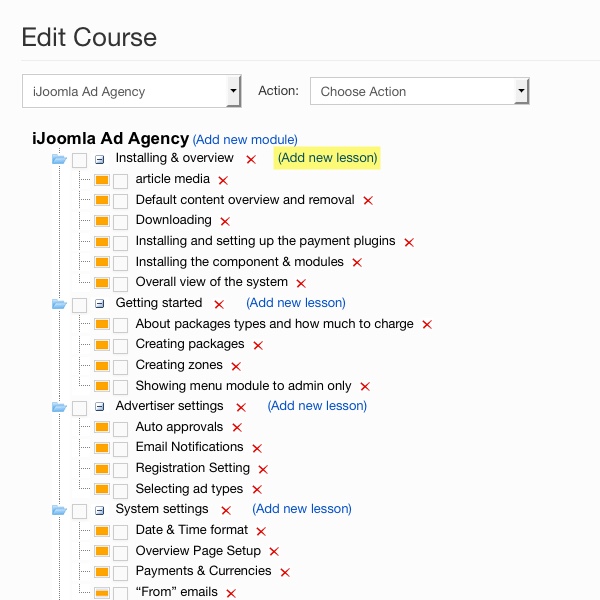
Task: Open the Date & Time format lesson
Action: click(192, 530)
